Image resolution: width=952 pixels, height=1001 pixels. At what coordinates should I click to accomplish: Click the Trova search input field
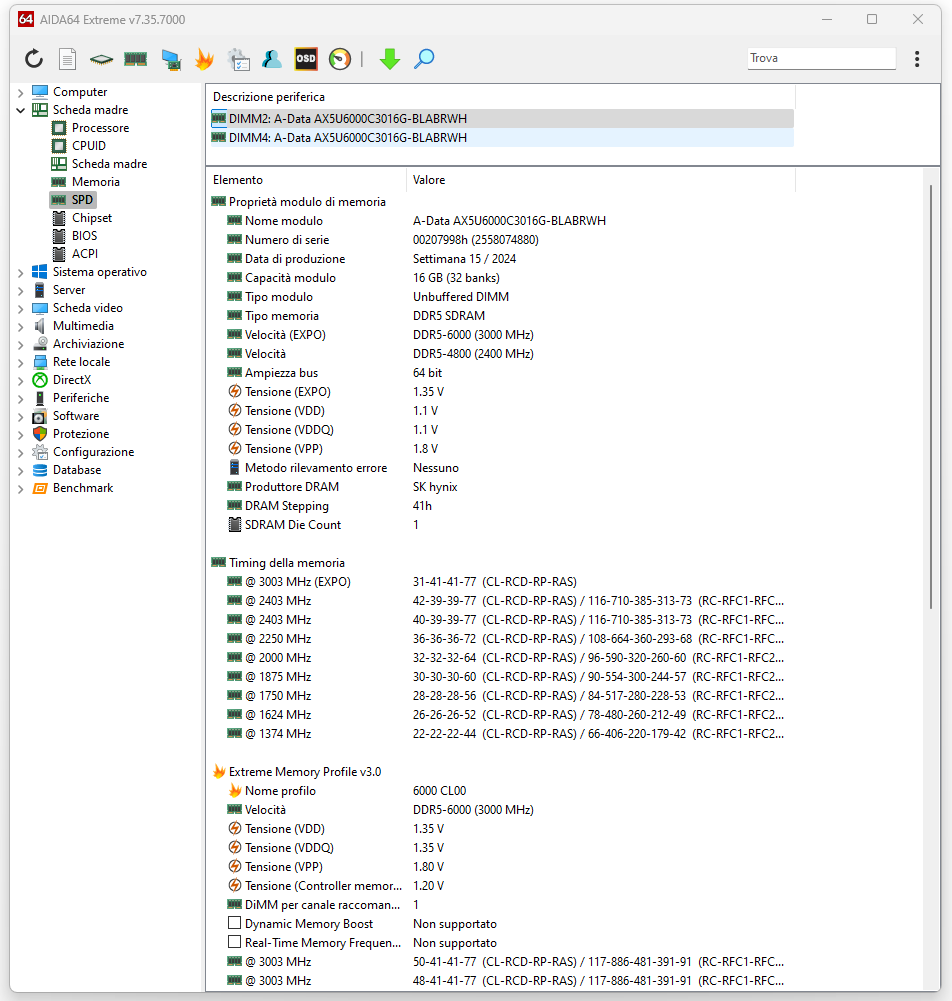(820, 59)
